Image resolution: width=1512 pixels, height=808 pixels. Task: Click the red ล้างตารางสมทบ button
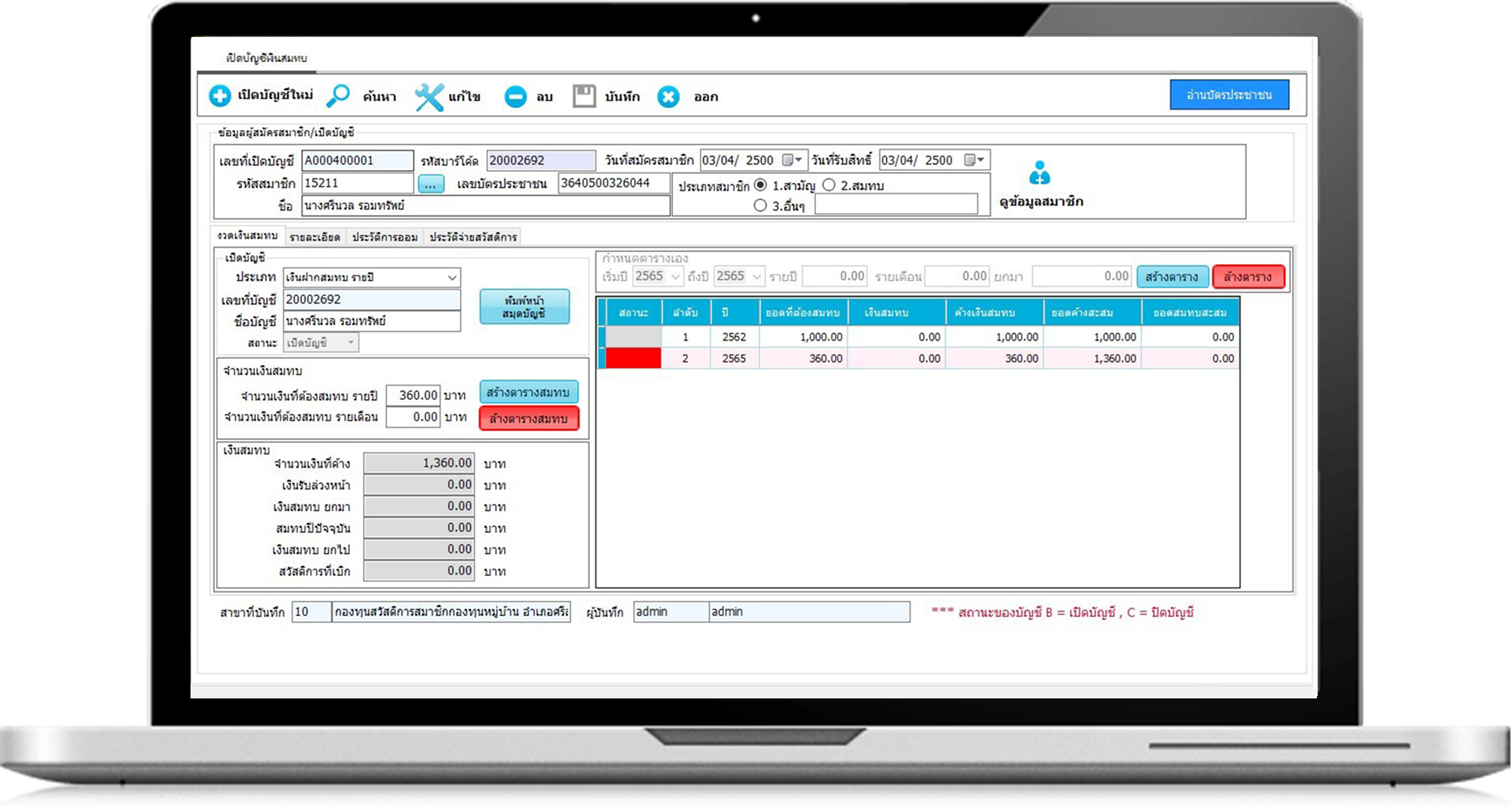(528, 419)
